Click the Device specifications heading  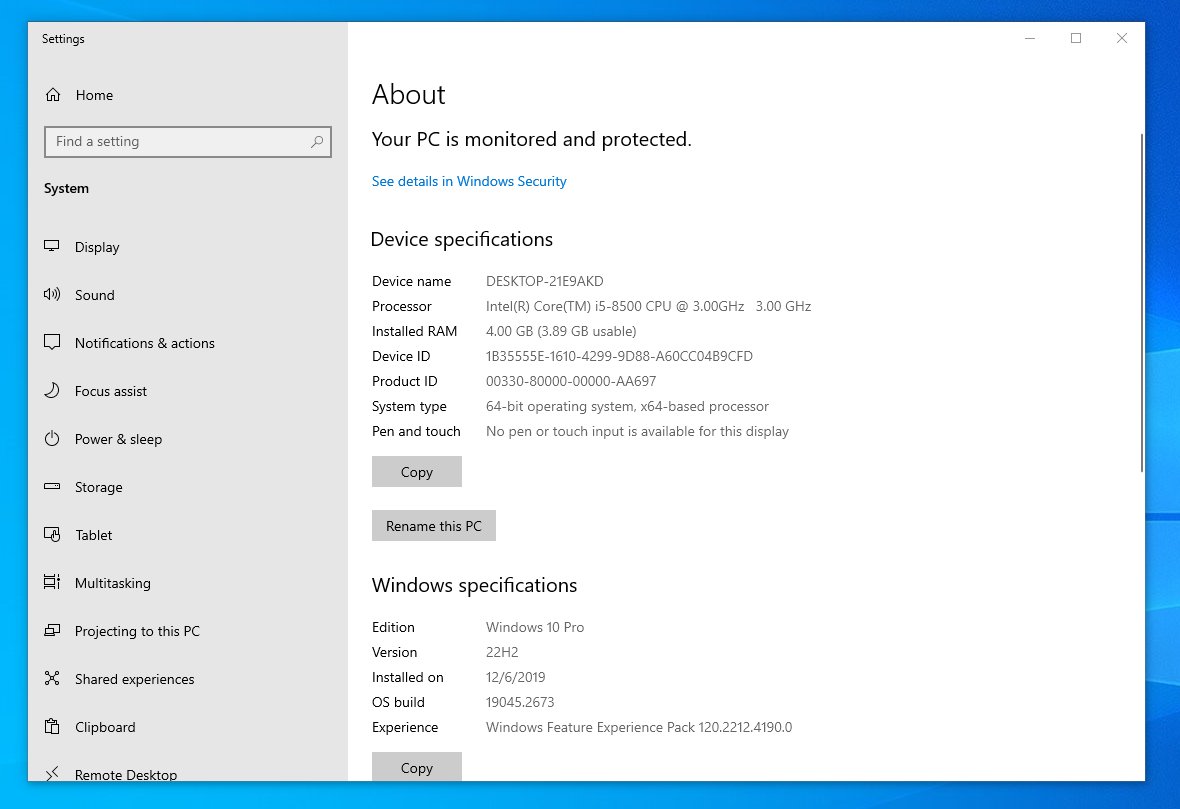(461, 239)
